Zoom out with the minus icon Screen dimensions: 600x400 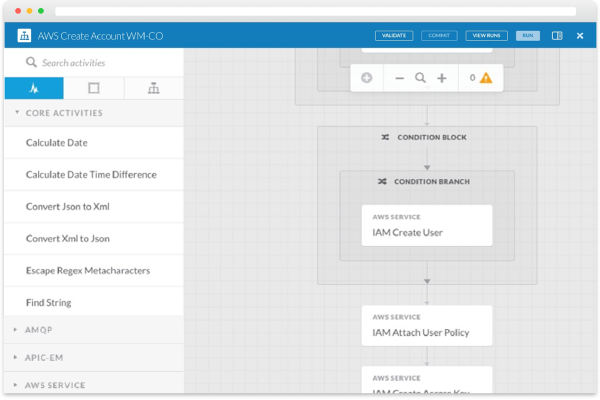(x=399, y=78)
